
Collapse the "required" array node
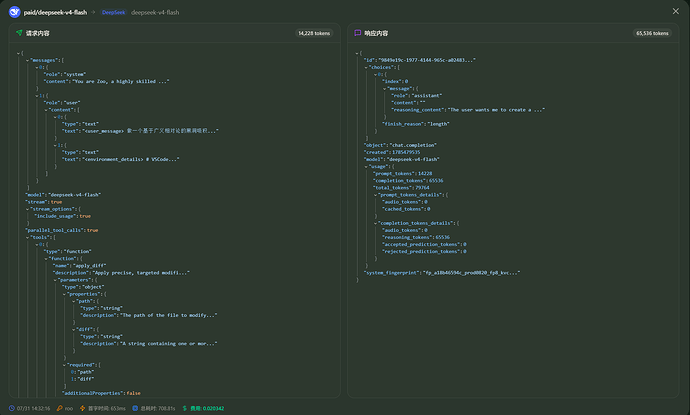click(x=64, y=365)
